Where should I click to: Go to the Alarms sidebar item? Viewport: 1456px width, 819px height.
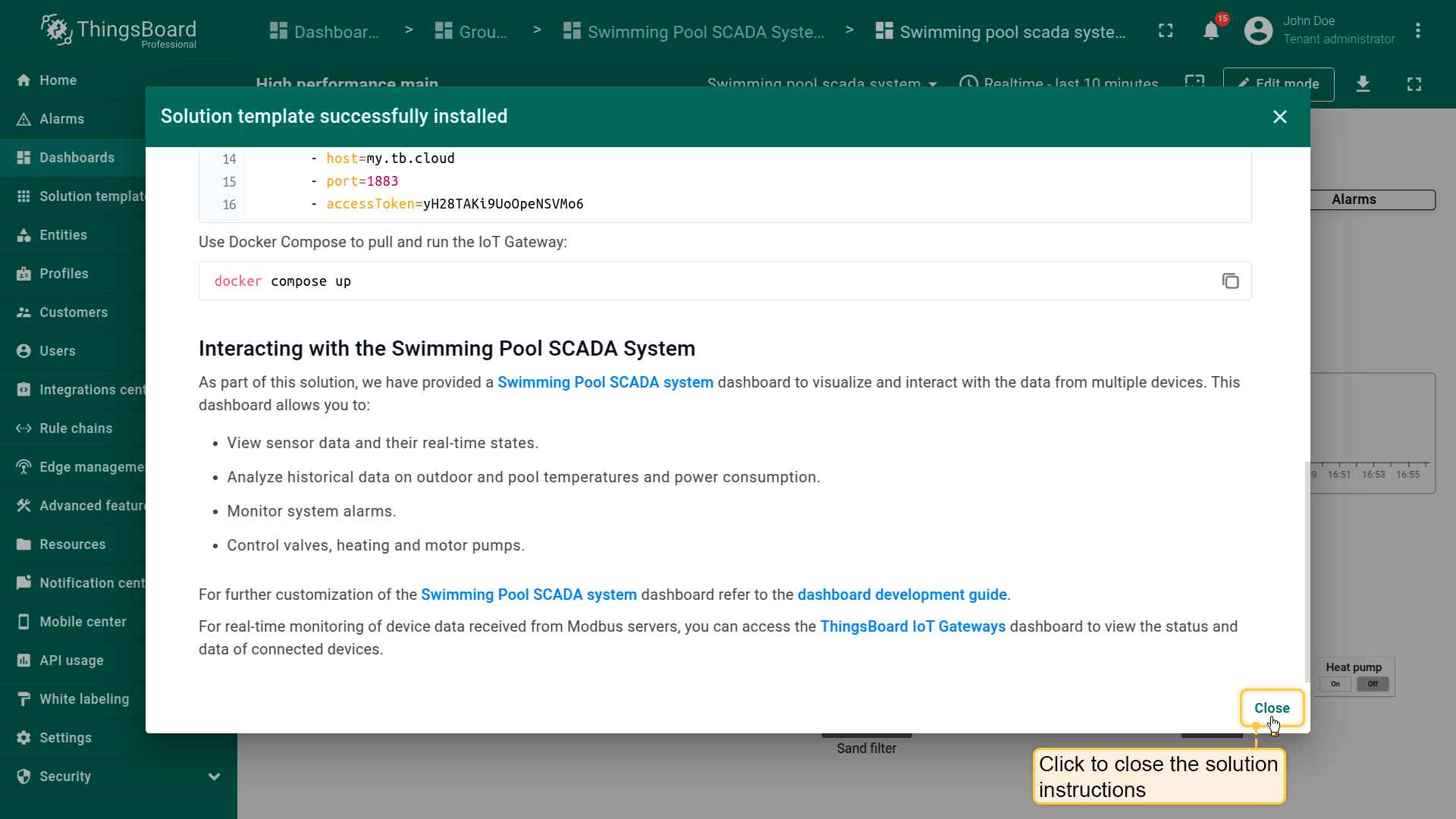[61, 119]
